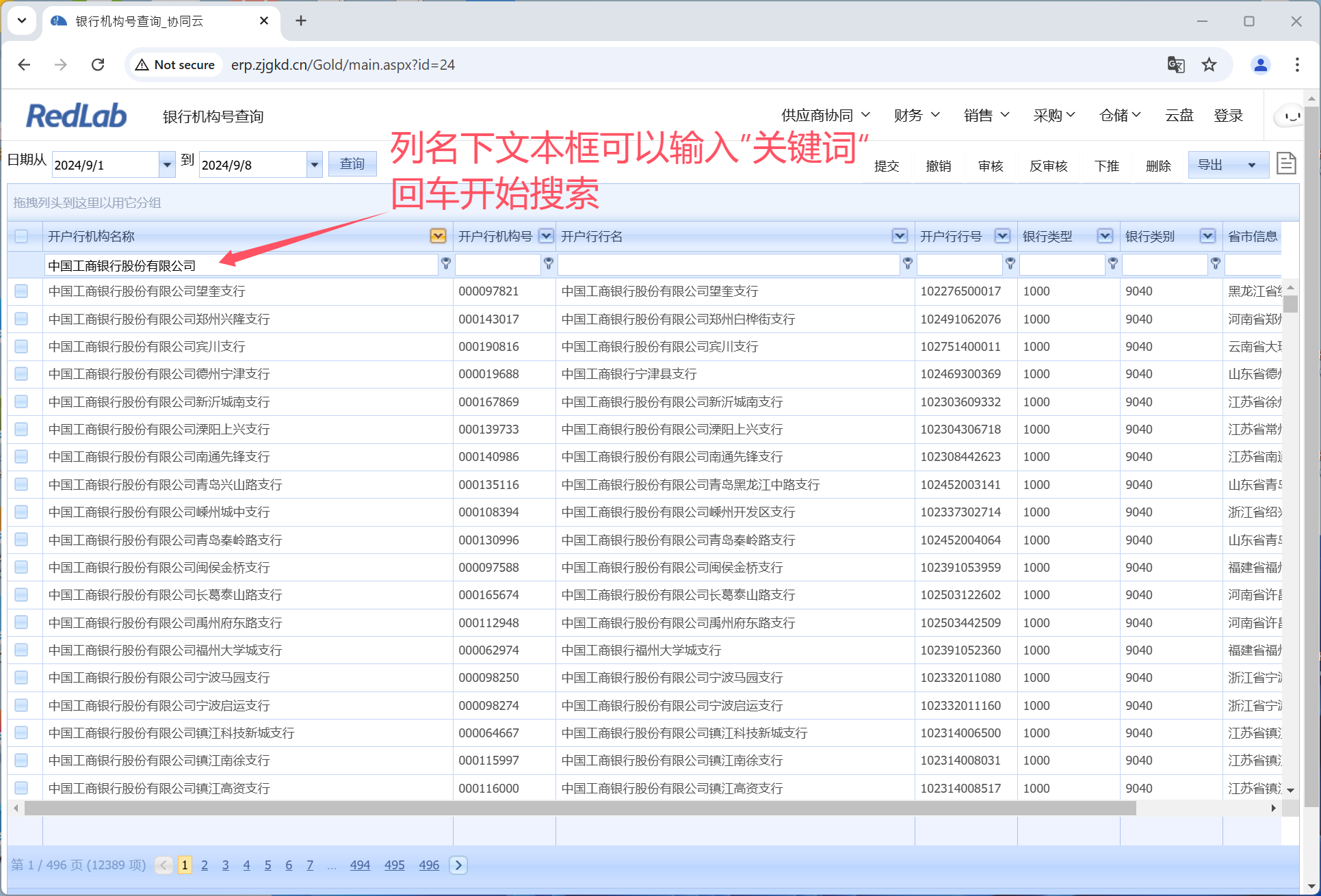
Task: Click filter icon for 开户行机构号 column
Action: pos(549,263)
